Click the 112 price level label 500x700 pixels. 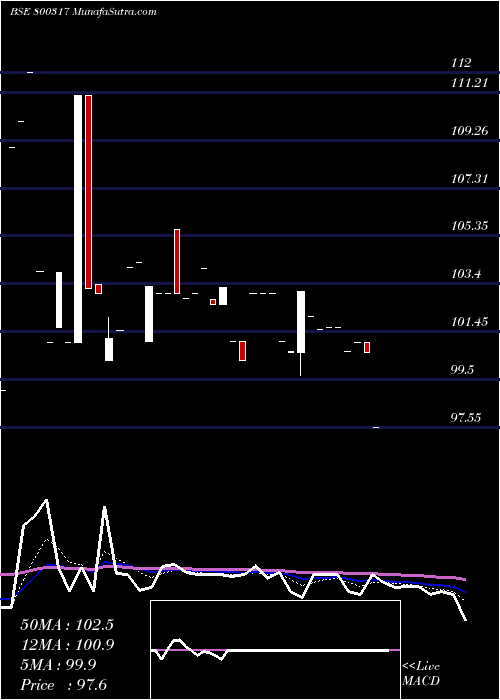461,63
